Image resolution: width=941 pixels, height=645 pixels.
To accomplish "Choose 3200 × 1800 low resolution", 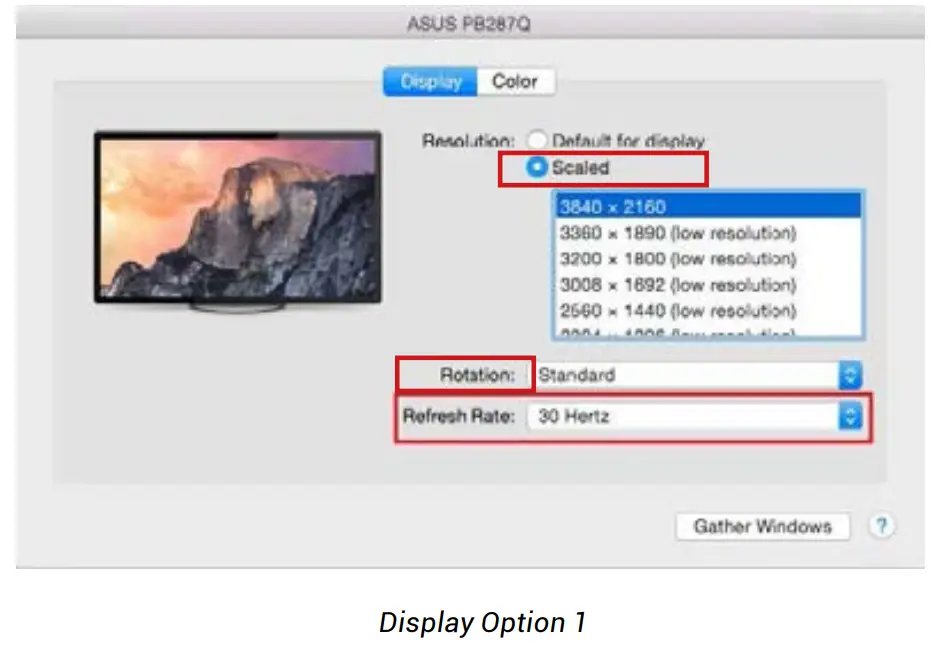I will 709,259.
